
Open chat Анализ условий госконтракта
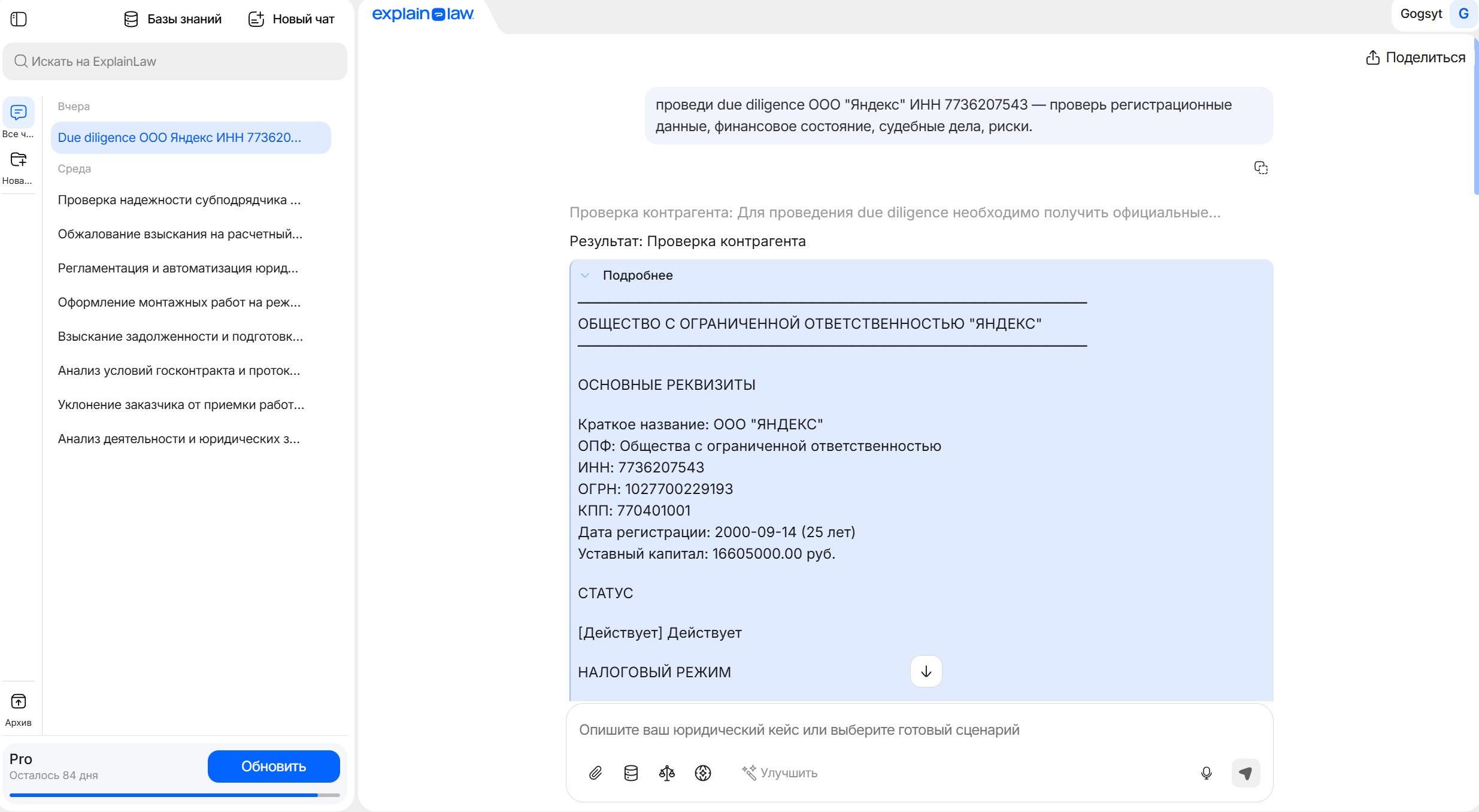pyautogui.click(x=191, y=370)
